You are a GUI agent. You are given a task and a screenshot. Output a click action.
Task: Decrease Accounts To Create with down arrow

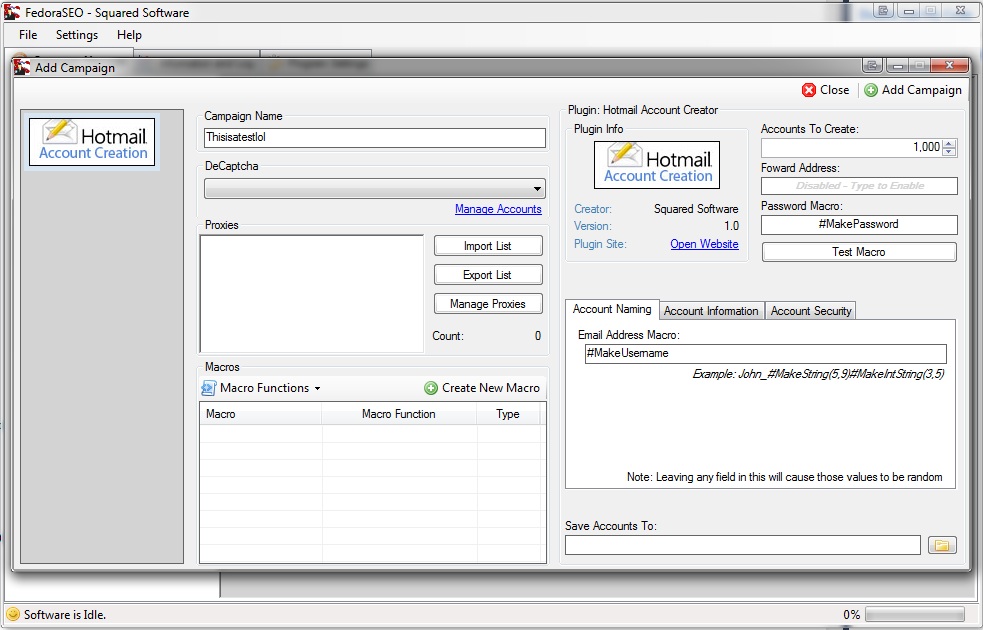point(949,152)
